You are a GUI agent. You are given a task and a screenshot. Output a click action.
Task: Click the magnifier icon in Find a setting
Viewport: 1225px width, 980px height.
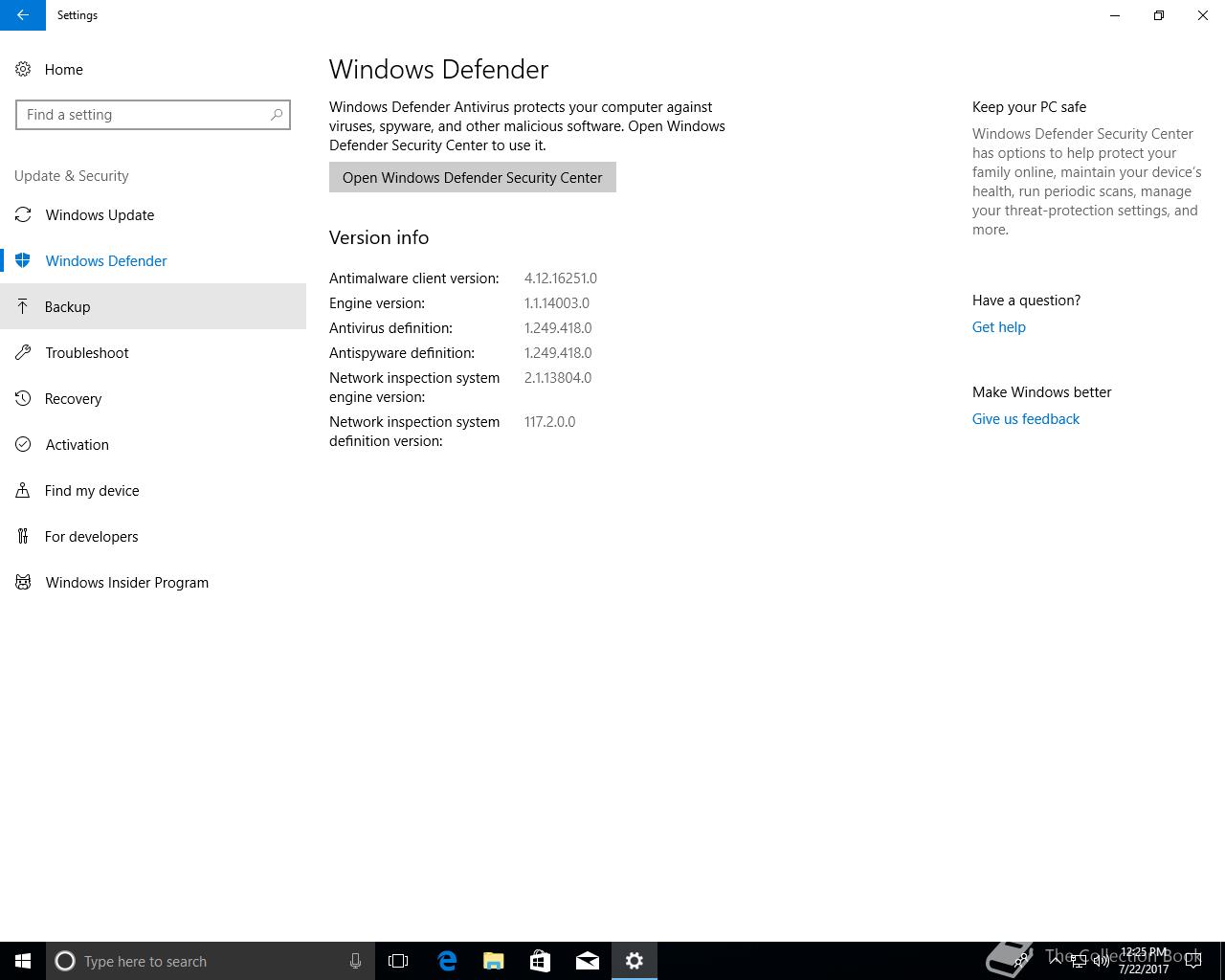(x=277, y=115)
